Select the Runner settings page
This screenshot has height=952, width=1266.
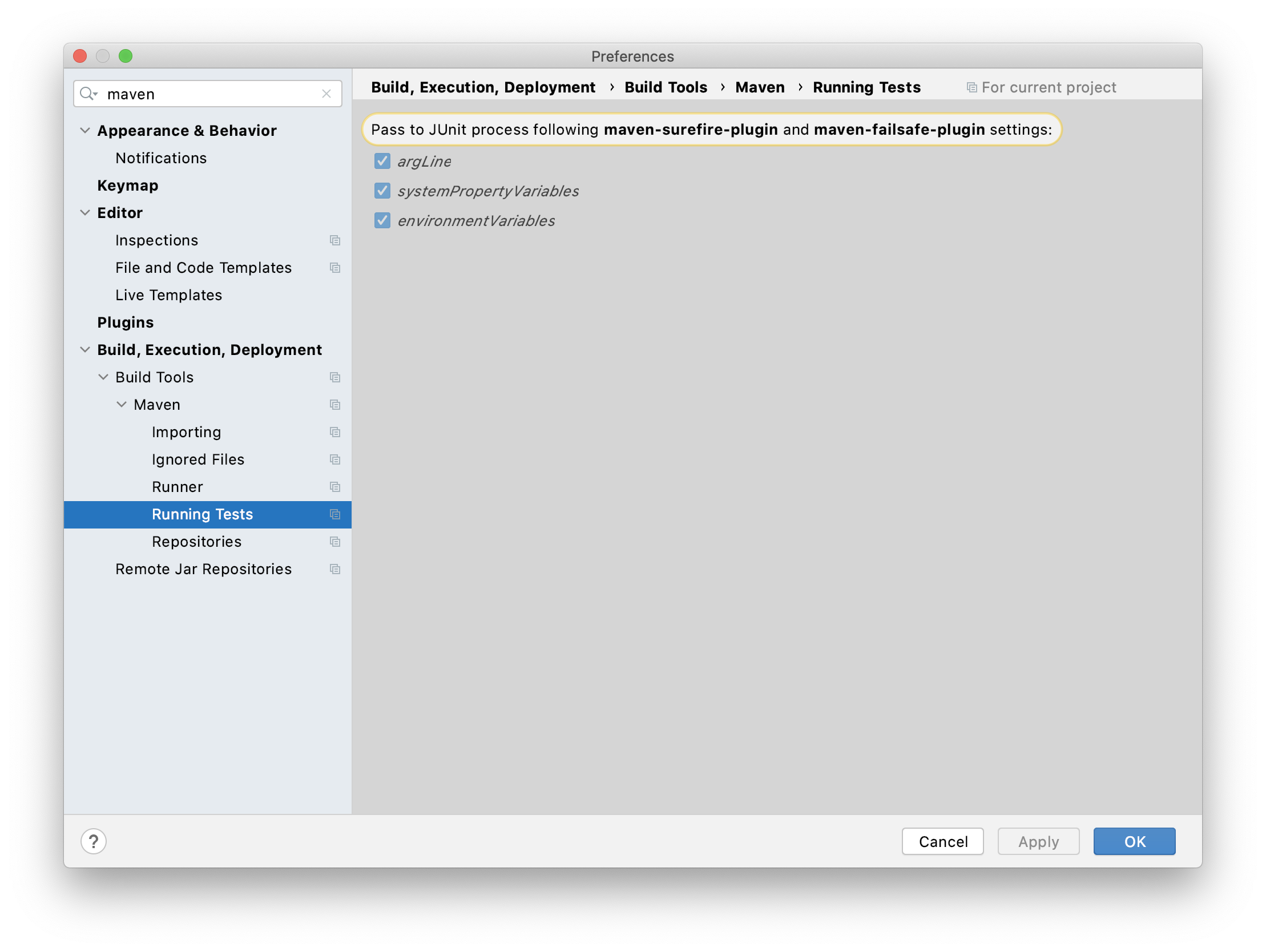click(177, 487)
